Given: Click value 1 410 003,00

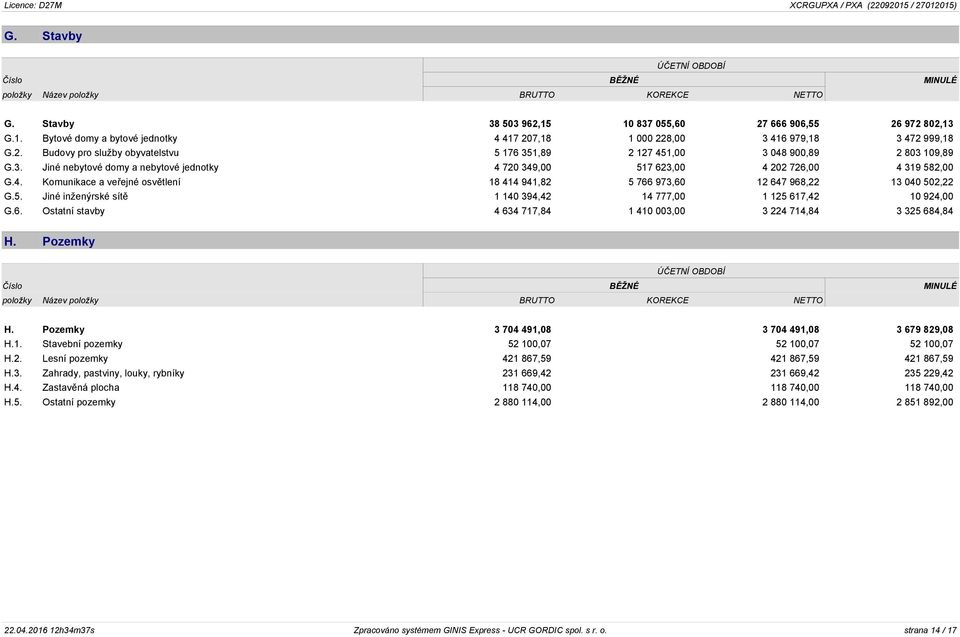Looking at the screenshot, I should [x=656, y=211].
